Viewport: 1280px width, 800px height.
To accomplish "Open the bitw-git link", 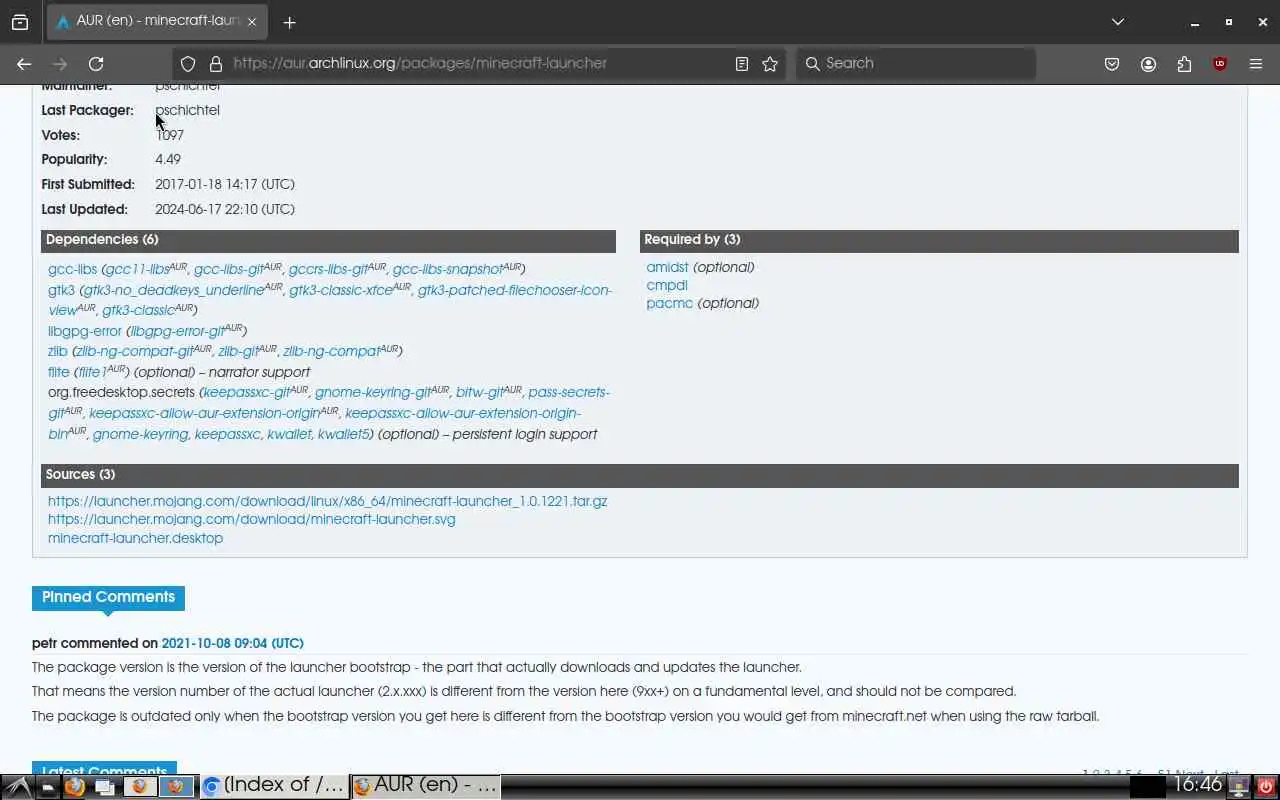I will tap(480, 392).
